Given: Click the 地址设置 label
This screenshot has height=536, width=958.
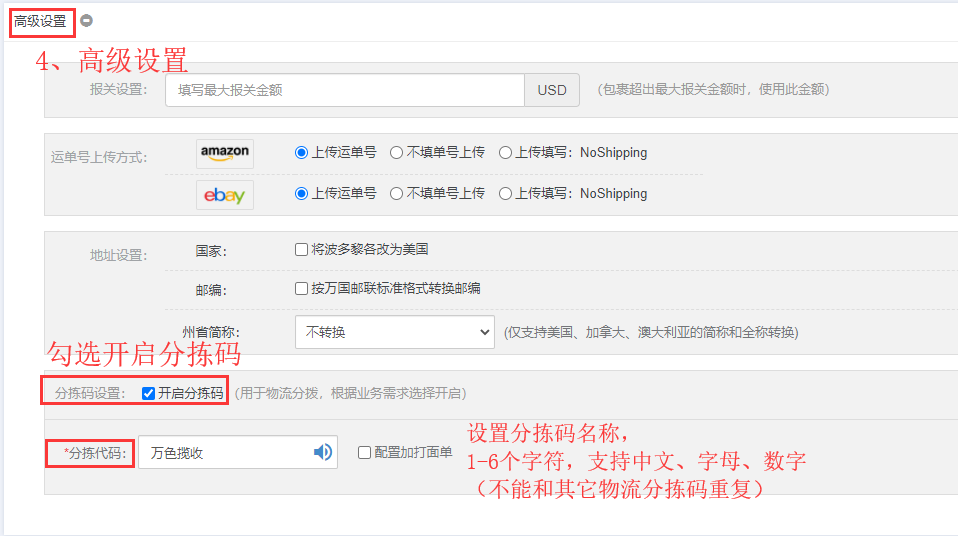Looking at the screenshot, I should click(119, 255).
